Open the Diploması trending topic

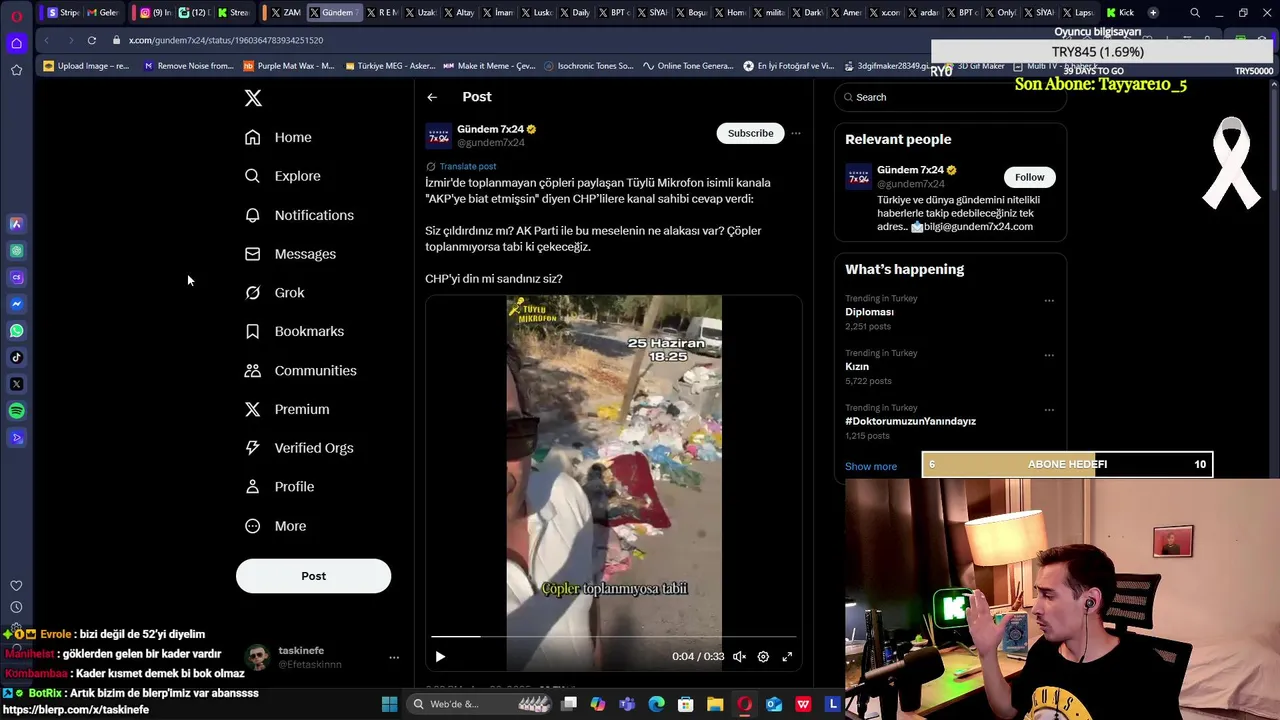(869, 312)
